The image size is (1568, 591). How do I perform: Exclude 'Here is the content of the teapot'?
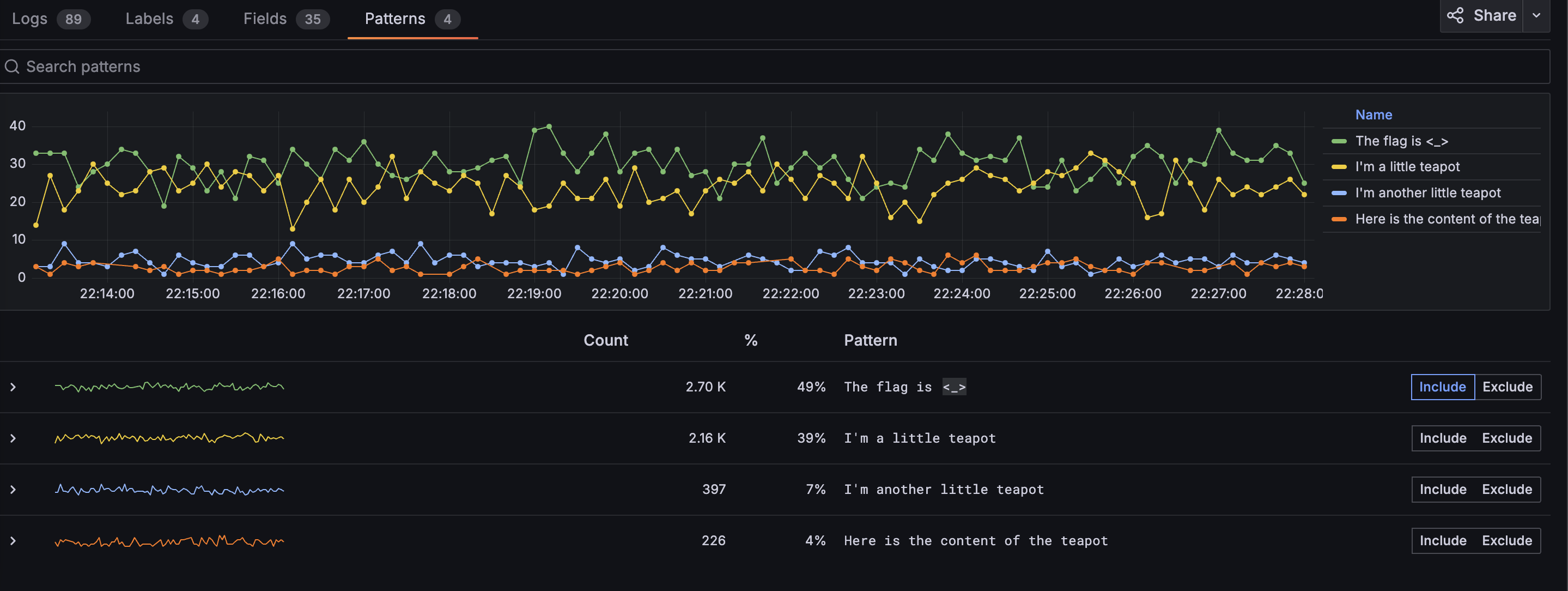(x=1506, y=540)
